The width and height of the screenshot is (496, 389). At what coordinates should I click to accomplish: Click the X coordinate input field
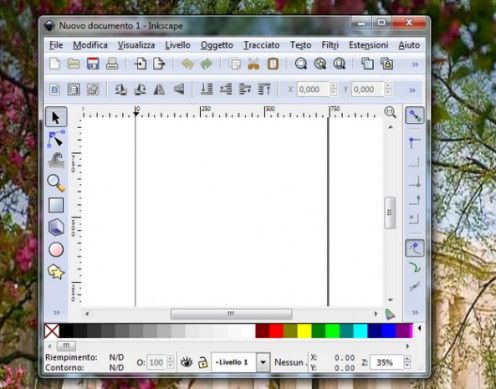pyautogui.click(x=313, y=89)
